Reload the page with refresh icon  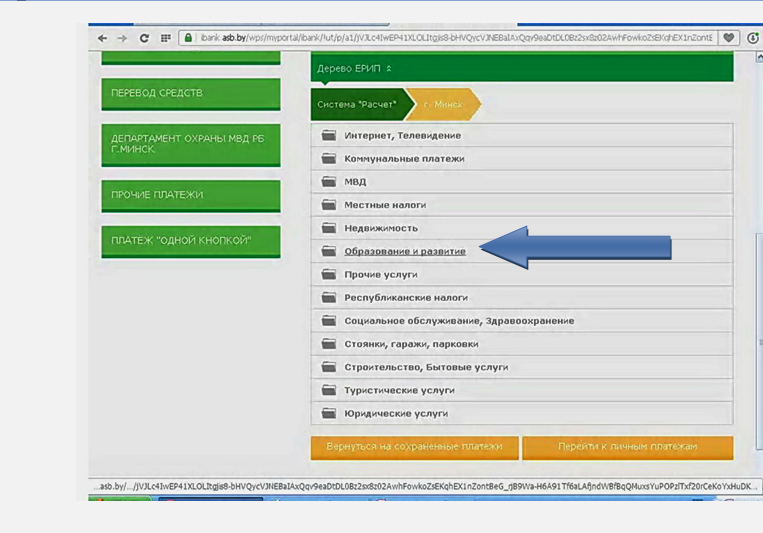pos(144,38)
